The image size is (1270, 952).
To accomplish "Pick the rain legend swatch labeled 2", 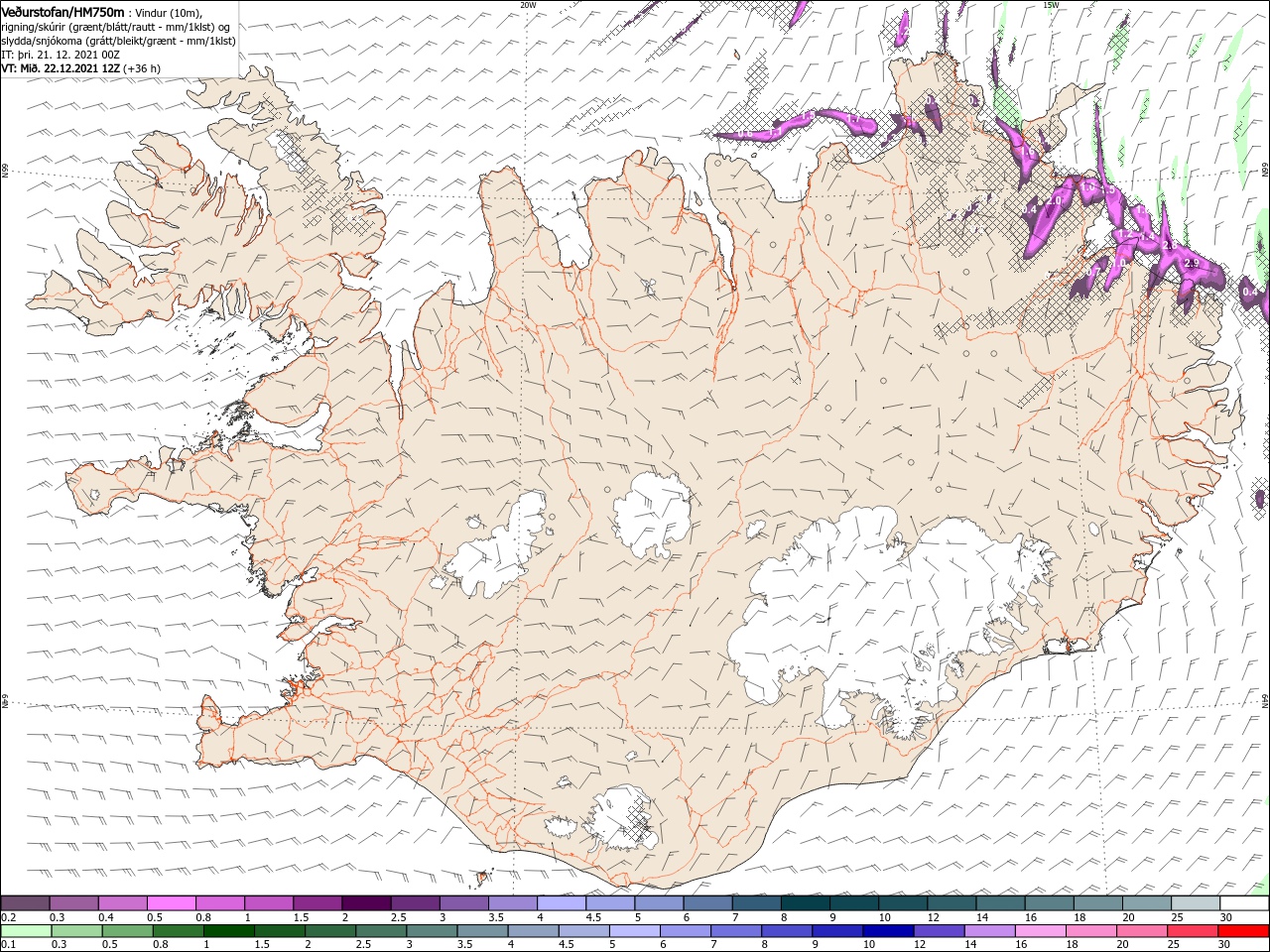I will (x=330, y=931).
